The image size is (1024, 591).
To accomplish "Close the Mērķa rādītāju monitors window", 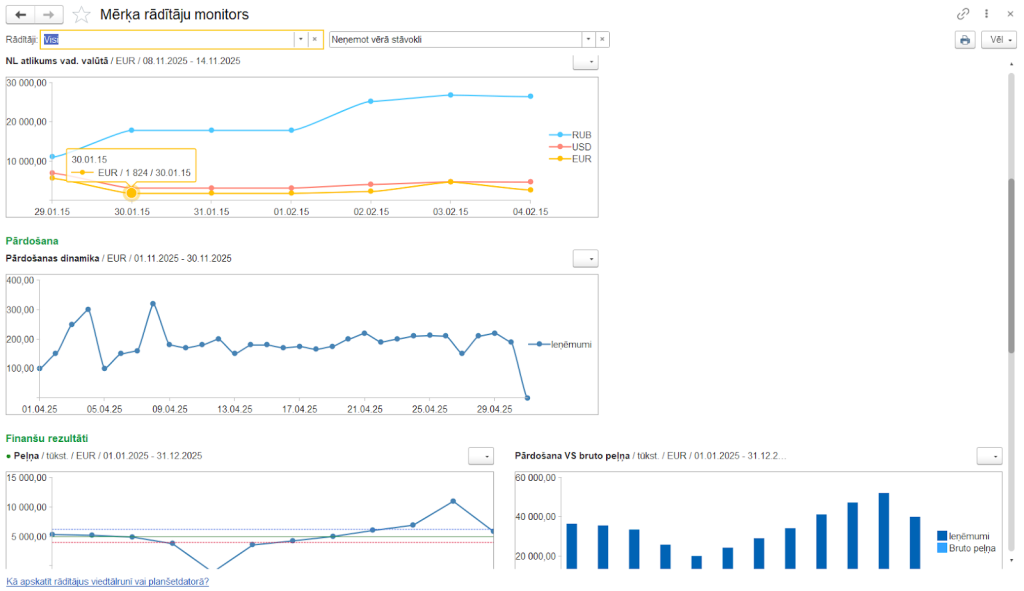I will (1009, 14).
